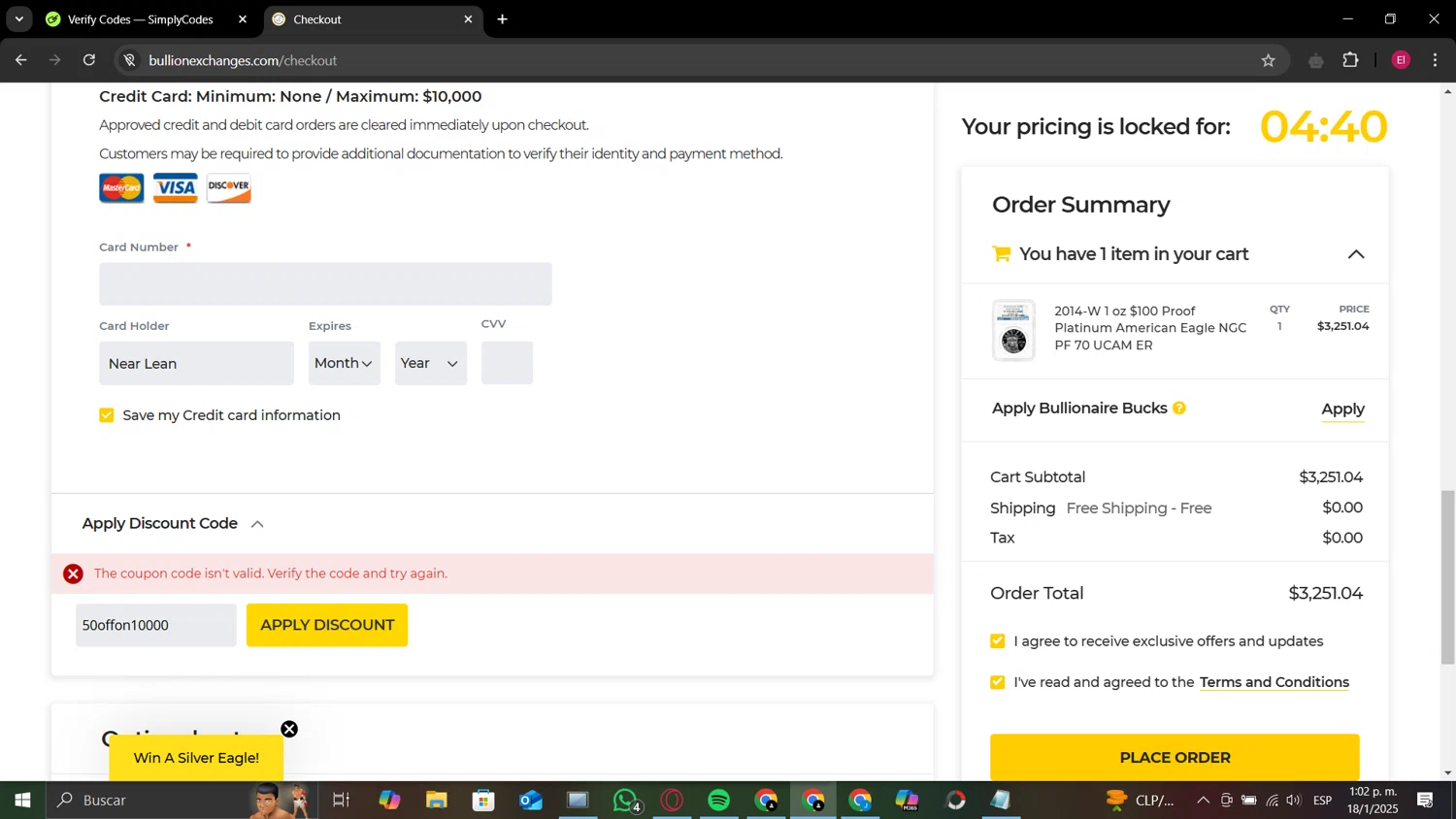Click the red coupon error icon
This screenshot has height=819, width=1456.
click(73, 573)
